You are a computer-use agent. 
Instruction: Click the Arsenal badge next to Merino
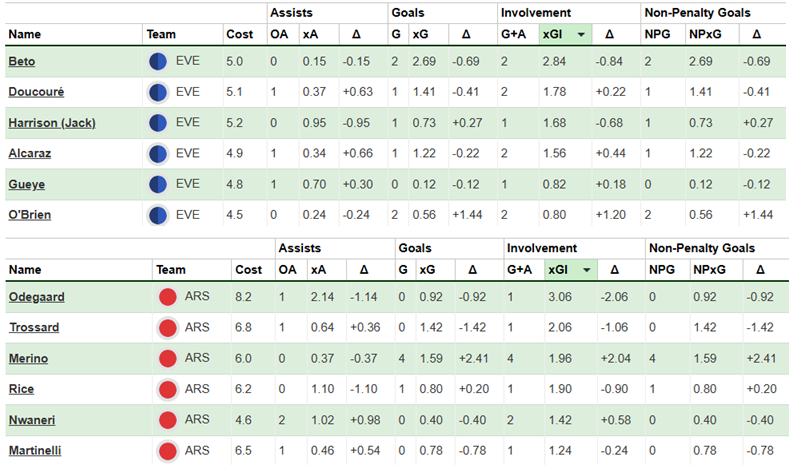pos(167,358)
